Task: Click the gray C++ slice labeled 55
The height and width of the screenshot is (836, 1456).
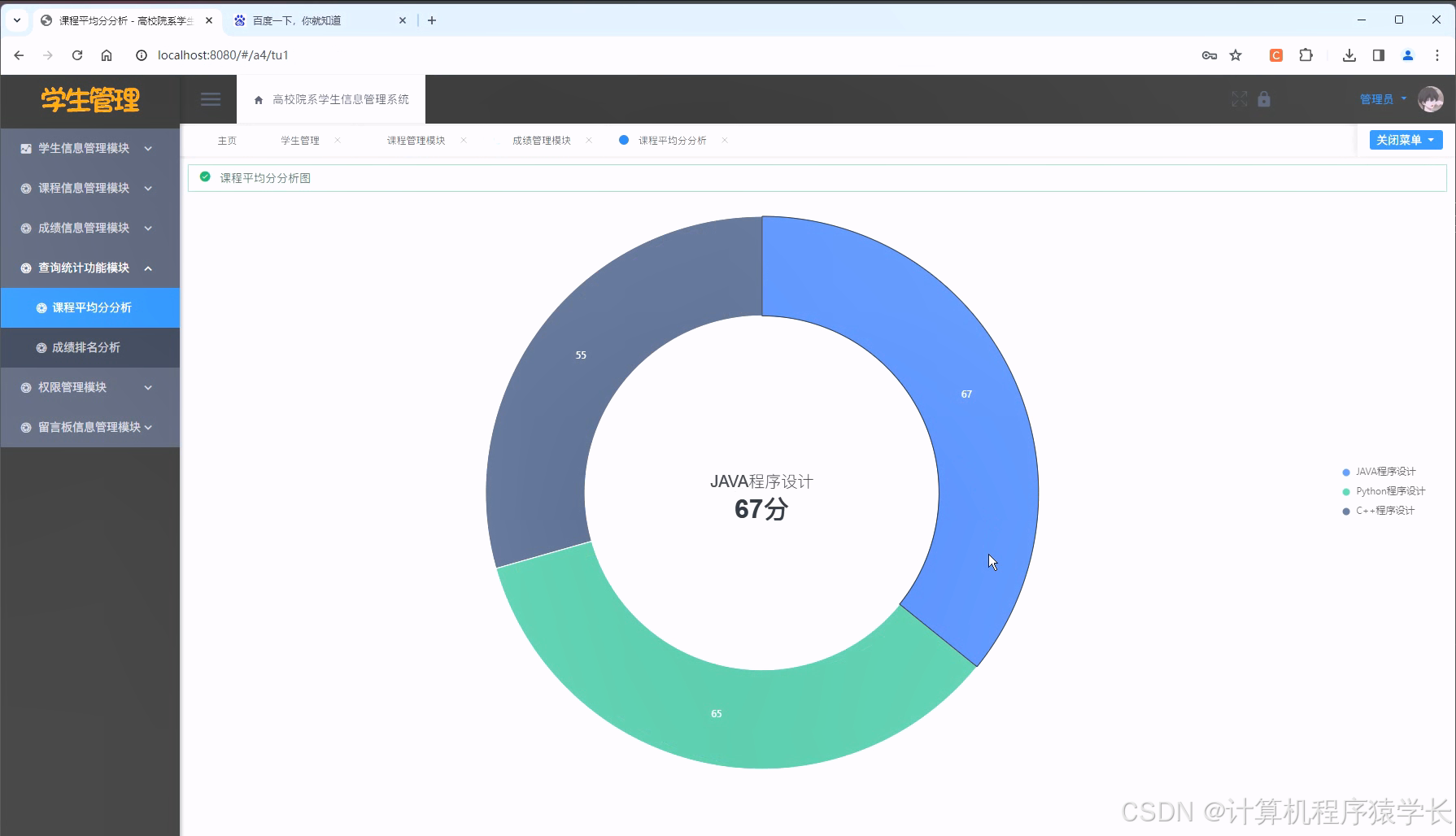Action: coord(581,355)
